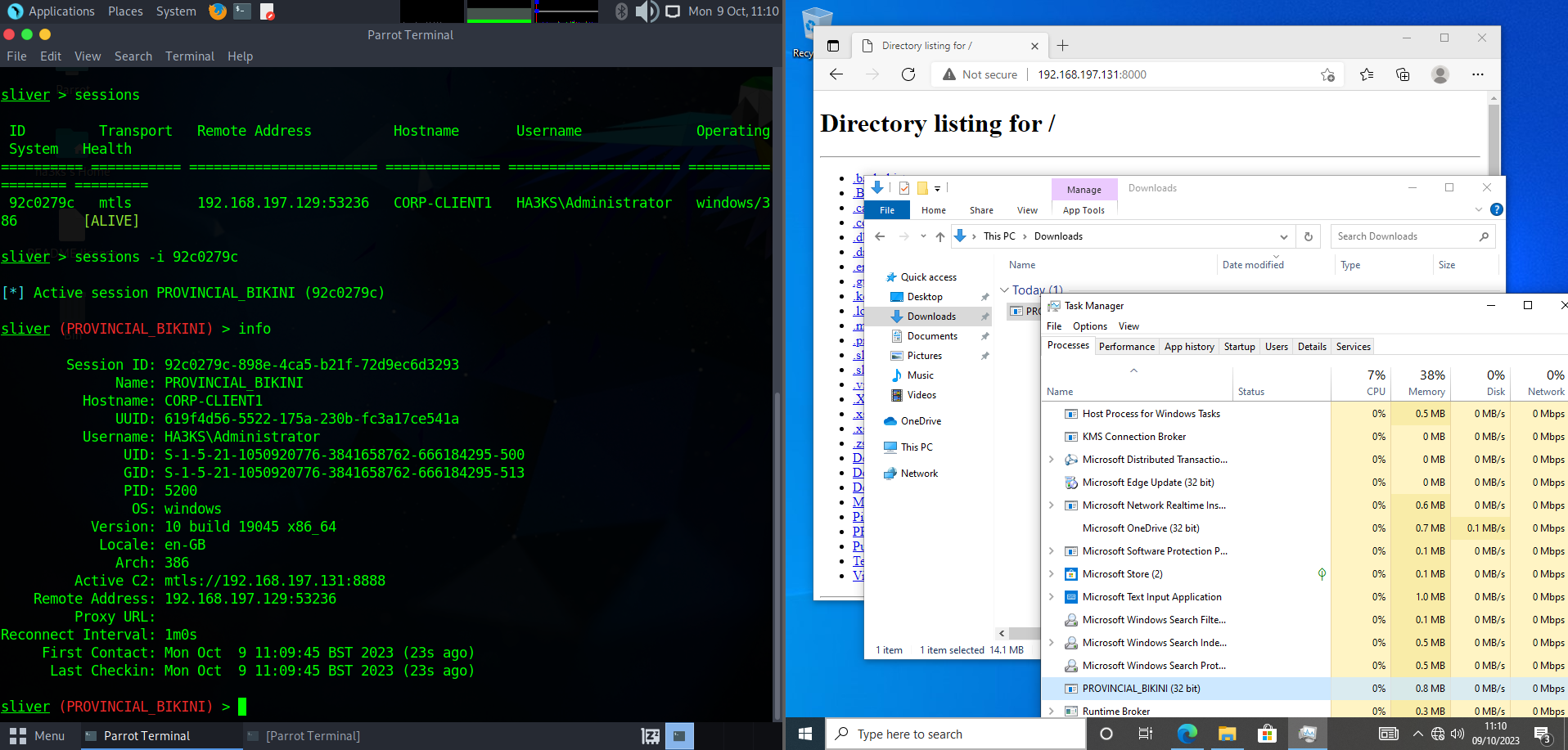1568x750 pixels.
Task: Expand the File Explorer ribbon
Action: [1479, 209]
